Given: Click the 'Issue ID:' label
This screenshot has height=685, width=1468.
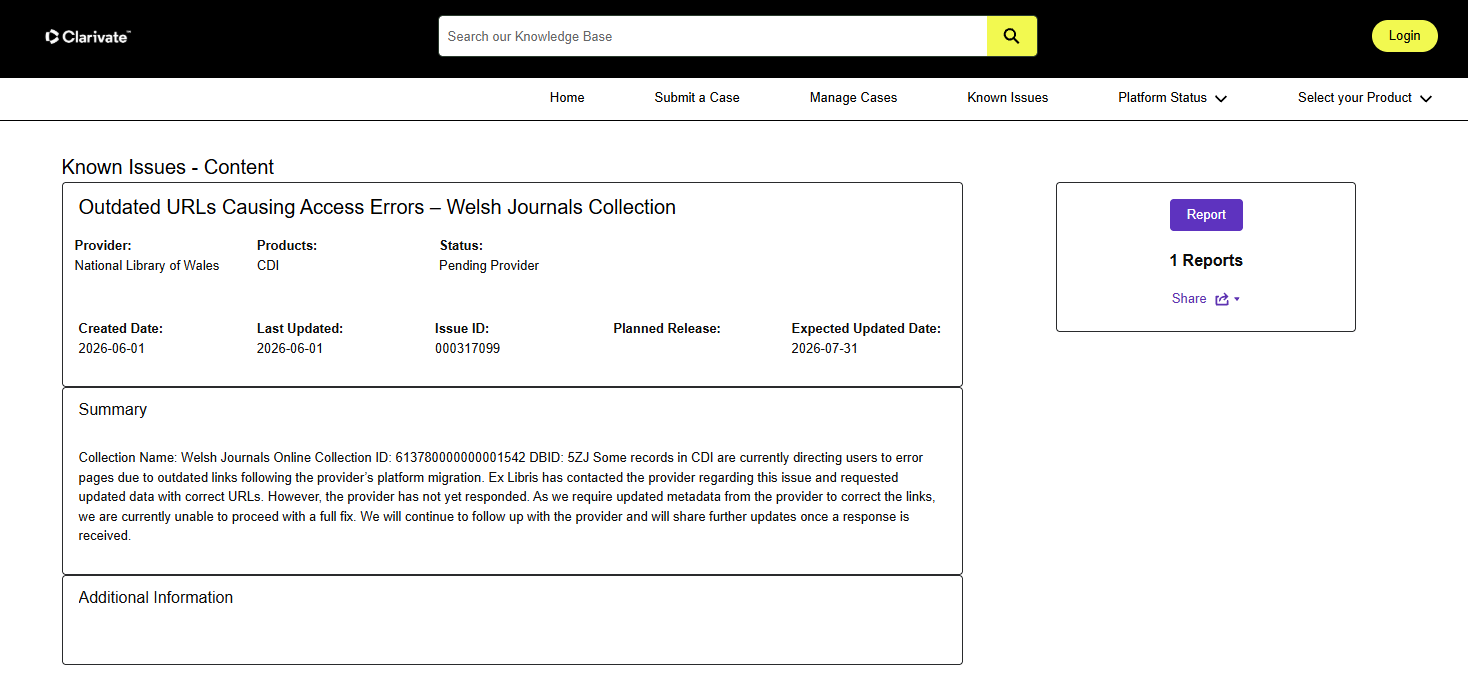Looking at the screenshot, I should point(462,329).
